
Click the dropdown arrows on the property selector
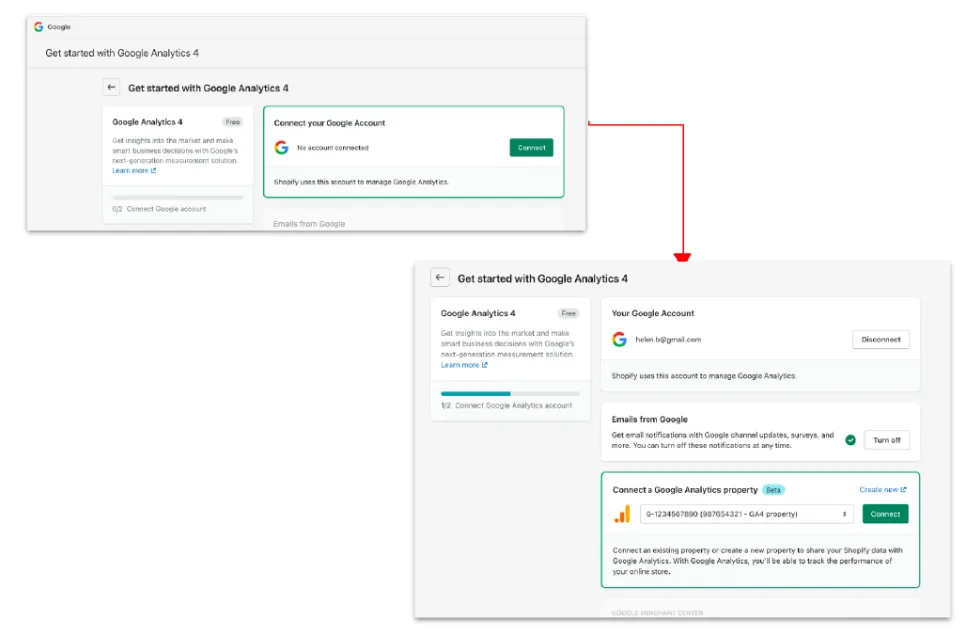[844, 514]
